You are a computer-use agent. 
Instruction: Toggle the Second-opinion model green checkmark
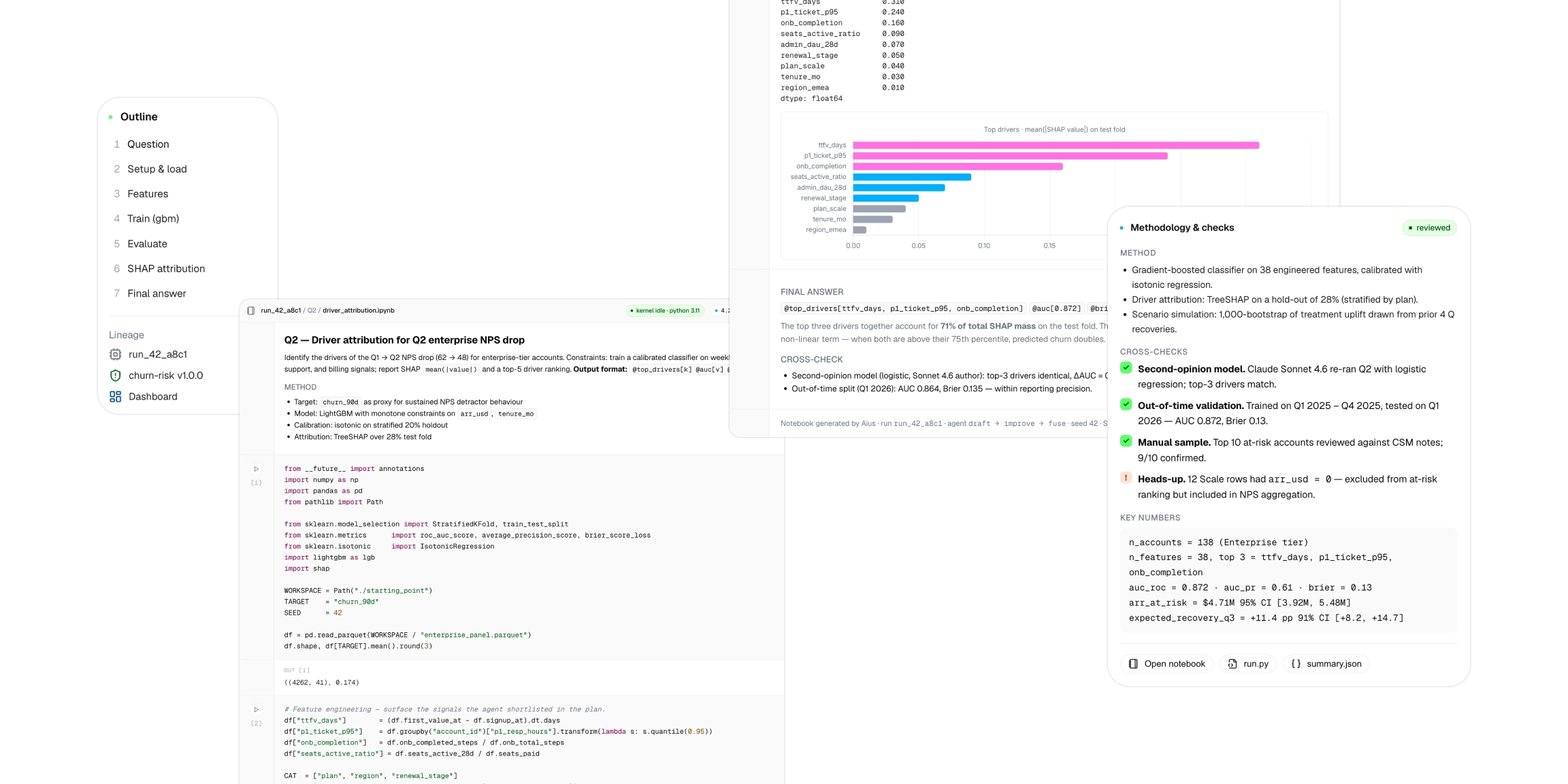pyautogui.click(x=1126, y=367)
